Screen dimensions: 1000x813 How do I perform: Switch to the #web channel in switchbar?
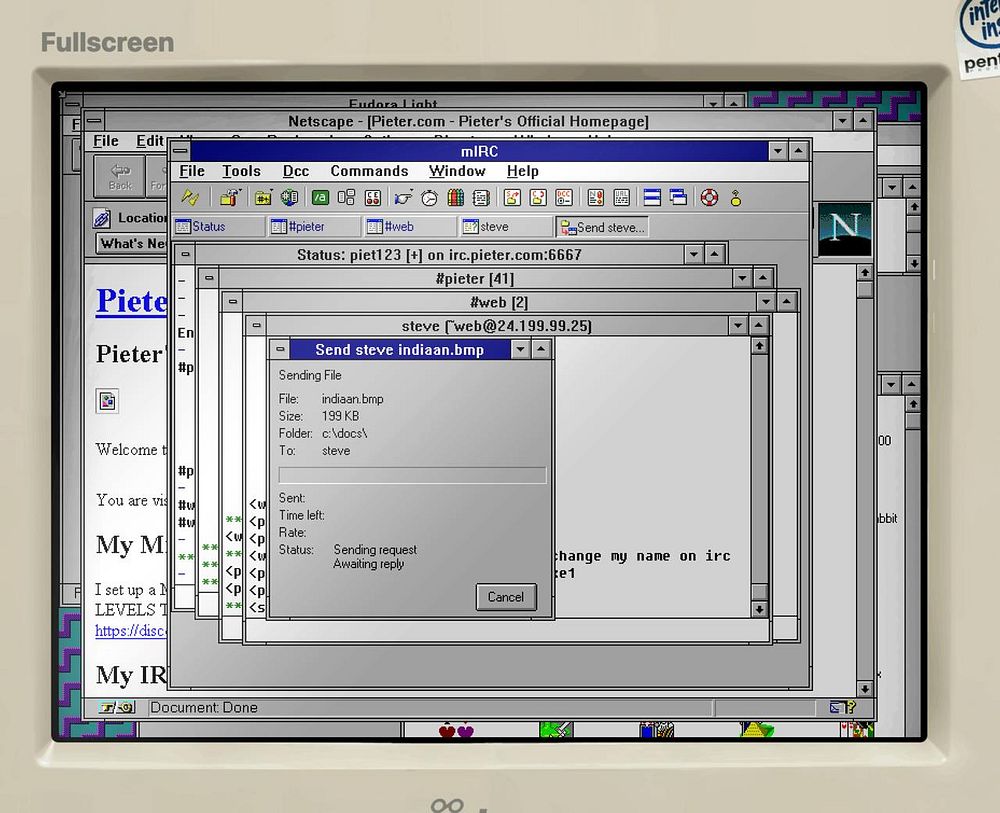pyautogui.click(x=410, y=226)
